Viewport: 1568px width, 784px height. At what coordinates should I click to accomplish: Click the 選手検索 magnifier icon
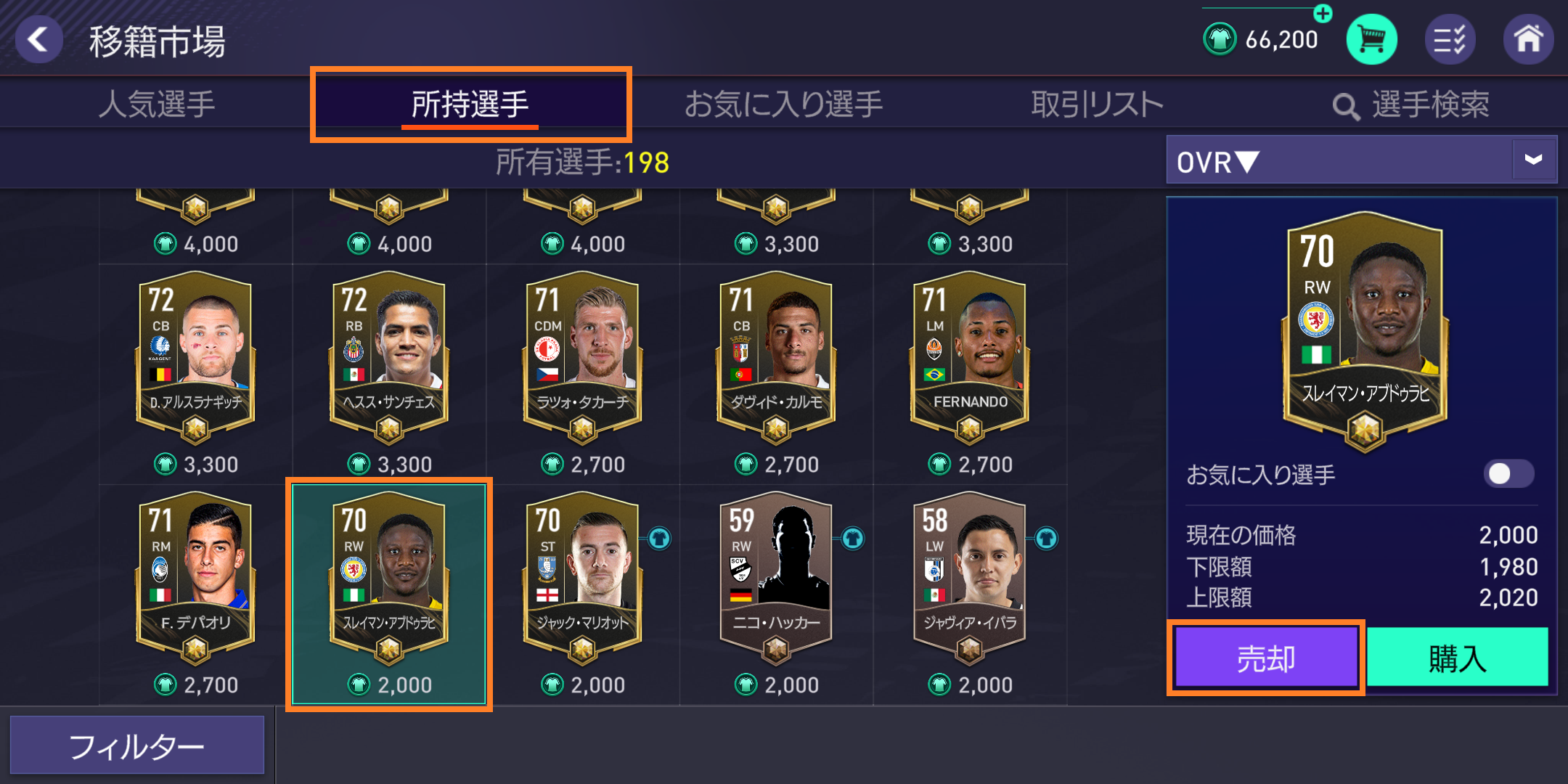[1346, 107]
